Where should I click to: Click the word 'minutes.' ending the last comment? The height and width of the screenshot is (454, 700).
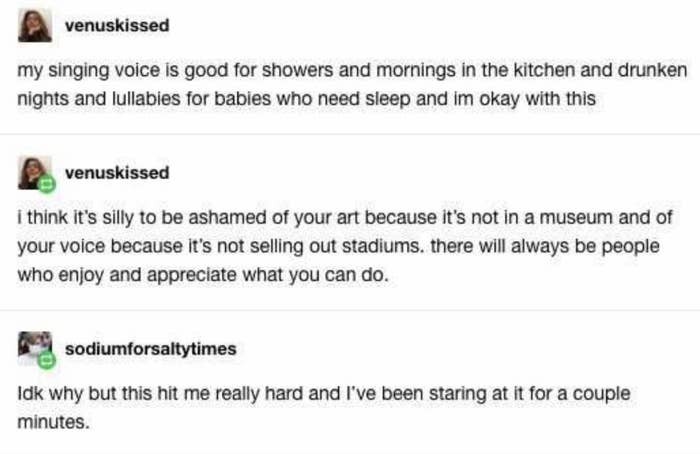click(54, 422)
